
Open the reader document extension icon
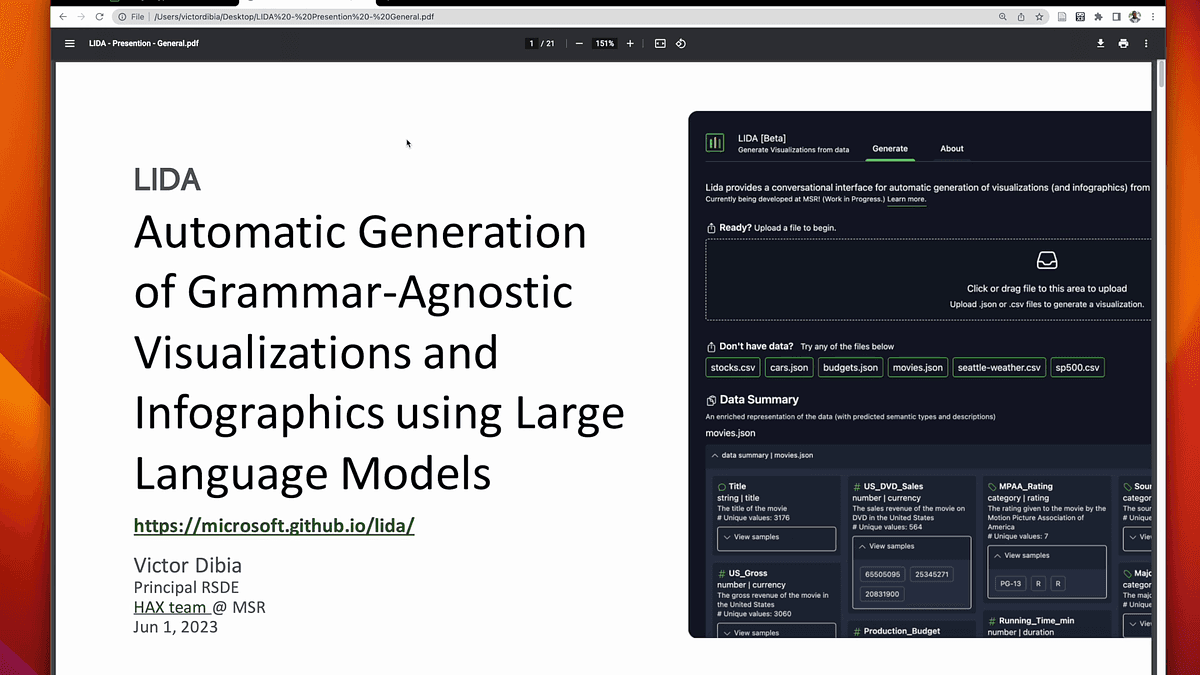click(x=1062, y=17)
